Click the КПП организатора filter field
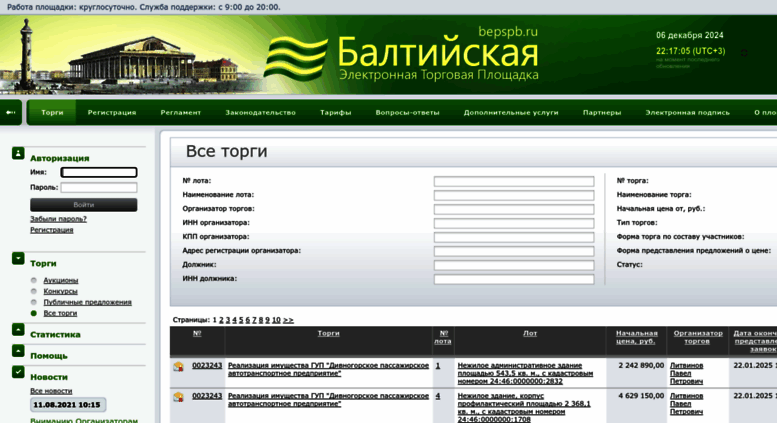The height and width of the screenshot is (423, 777). pos(514,237)
